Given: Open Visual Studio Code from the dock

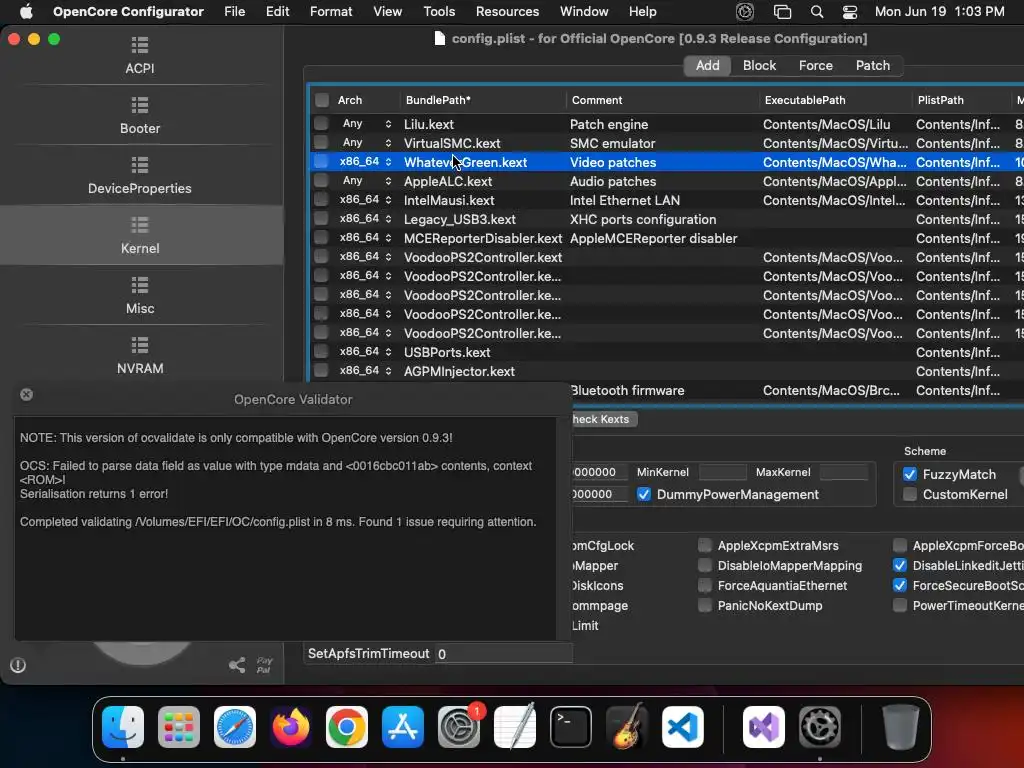Looking at the screenshot, I should click(x=683, y=727).
